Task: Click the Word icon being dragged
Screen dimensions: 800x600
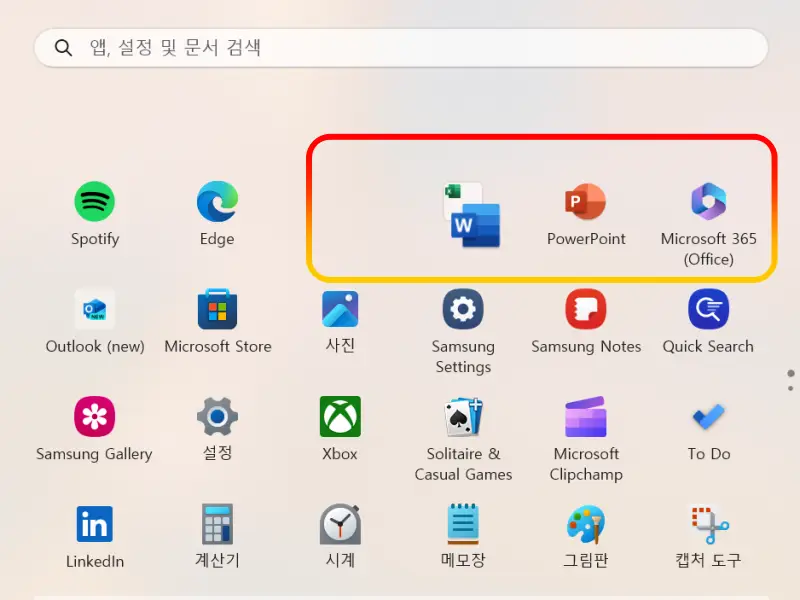Action: tap(476, 225)
